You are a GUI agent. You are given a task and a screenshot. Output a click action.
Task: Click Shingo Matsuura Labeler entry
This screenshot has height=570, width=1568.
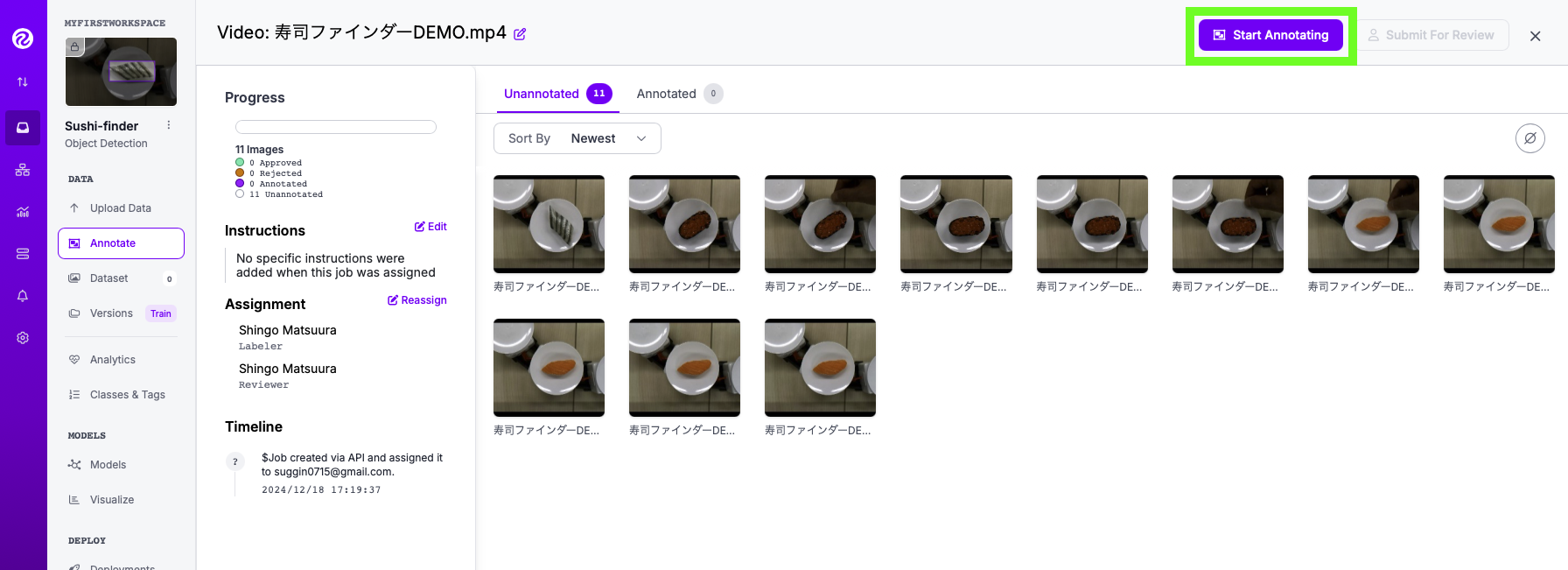tap(287, 337)
